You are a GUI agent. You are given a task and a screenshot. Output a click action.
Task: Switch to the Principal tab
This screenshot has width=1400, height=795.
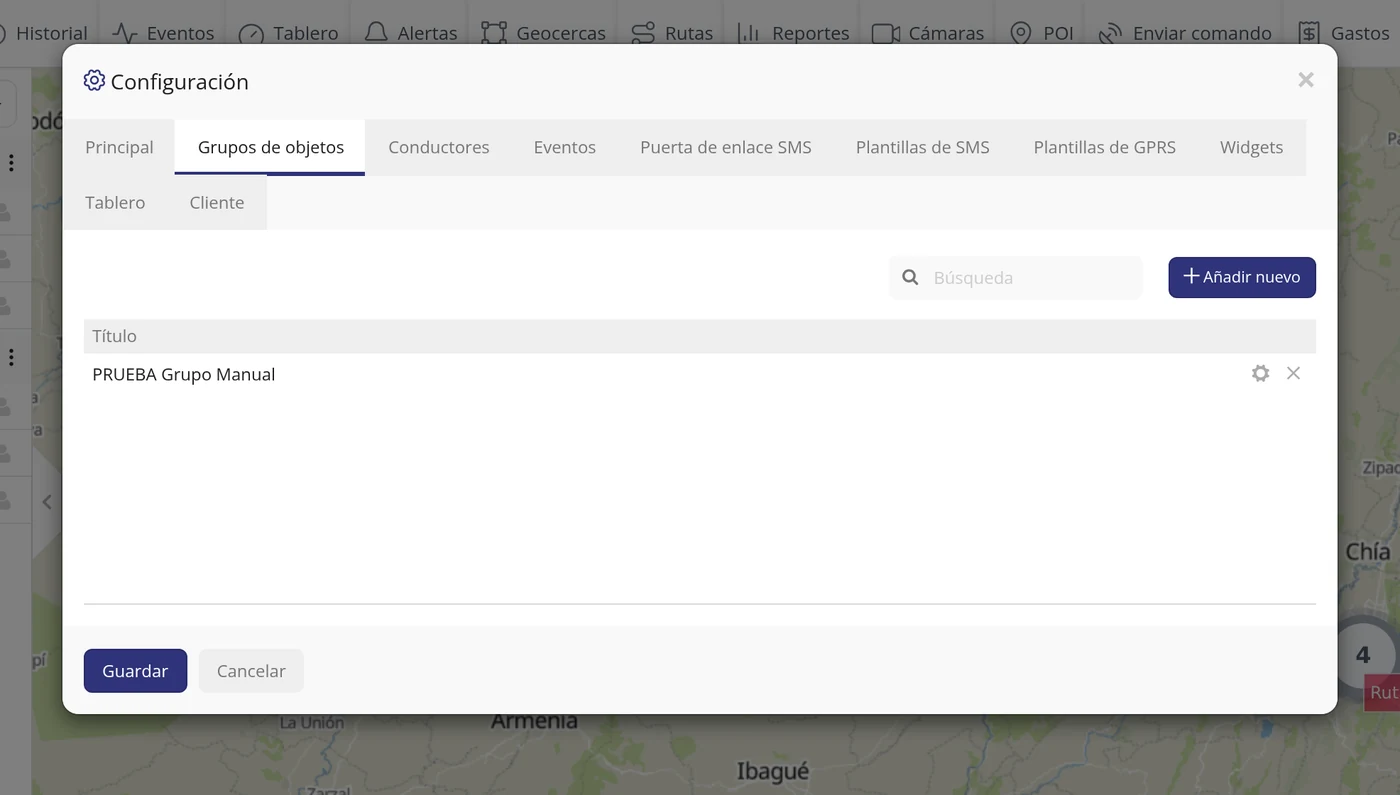tap(119, 147)
